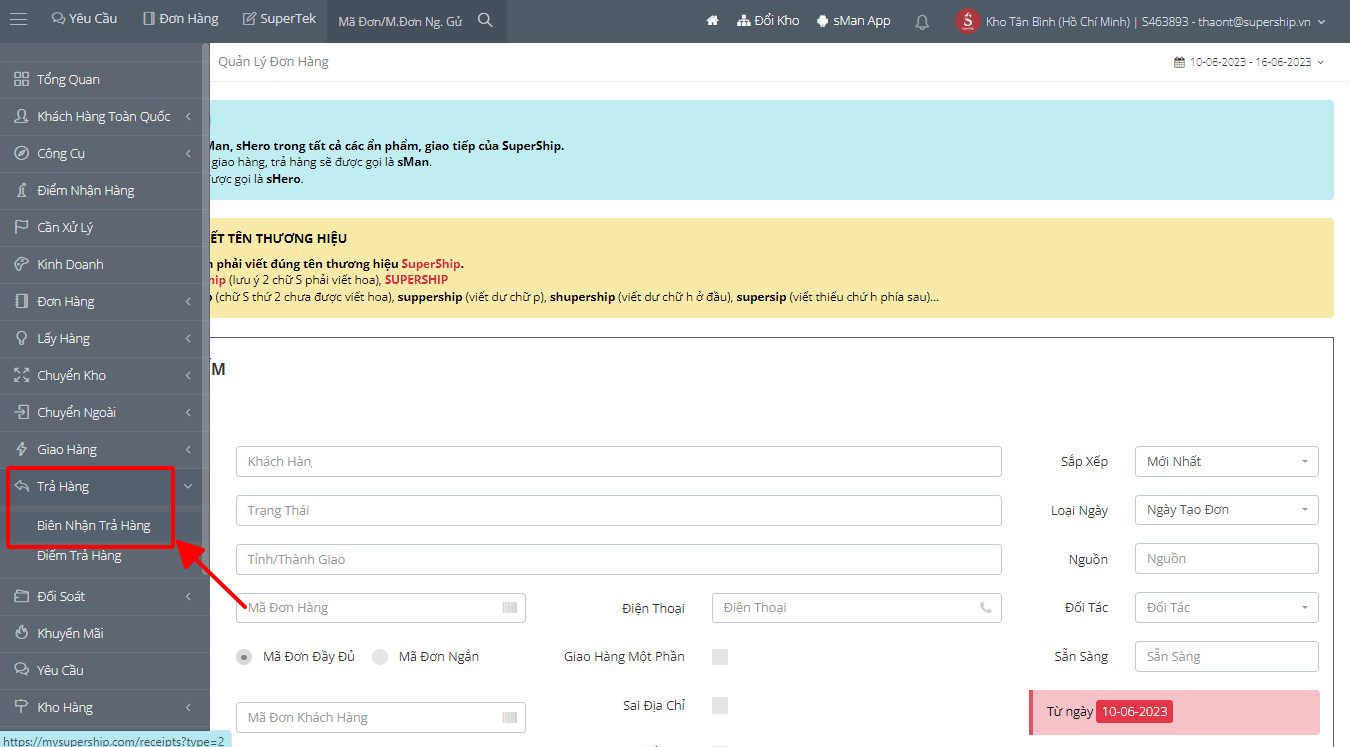Click the Kinh Doanh palette icon
1350x747 pixels.
[x=21, y=264]
